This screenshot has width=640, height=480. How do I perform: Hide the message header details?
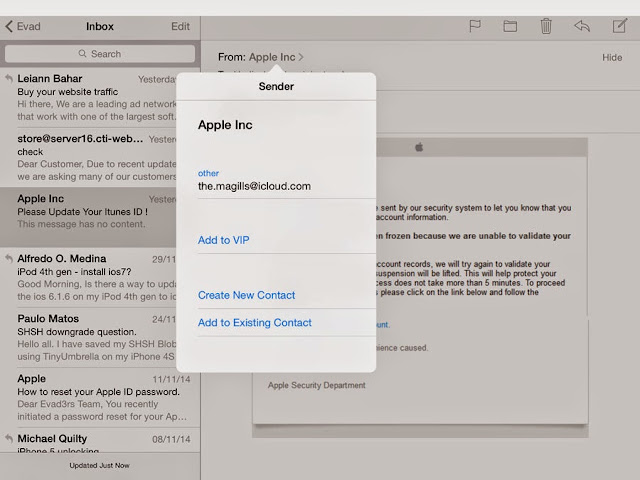tap(612, 58)
